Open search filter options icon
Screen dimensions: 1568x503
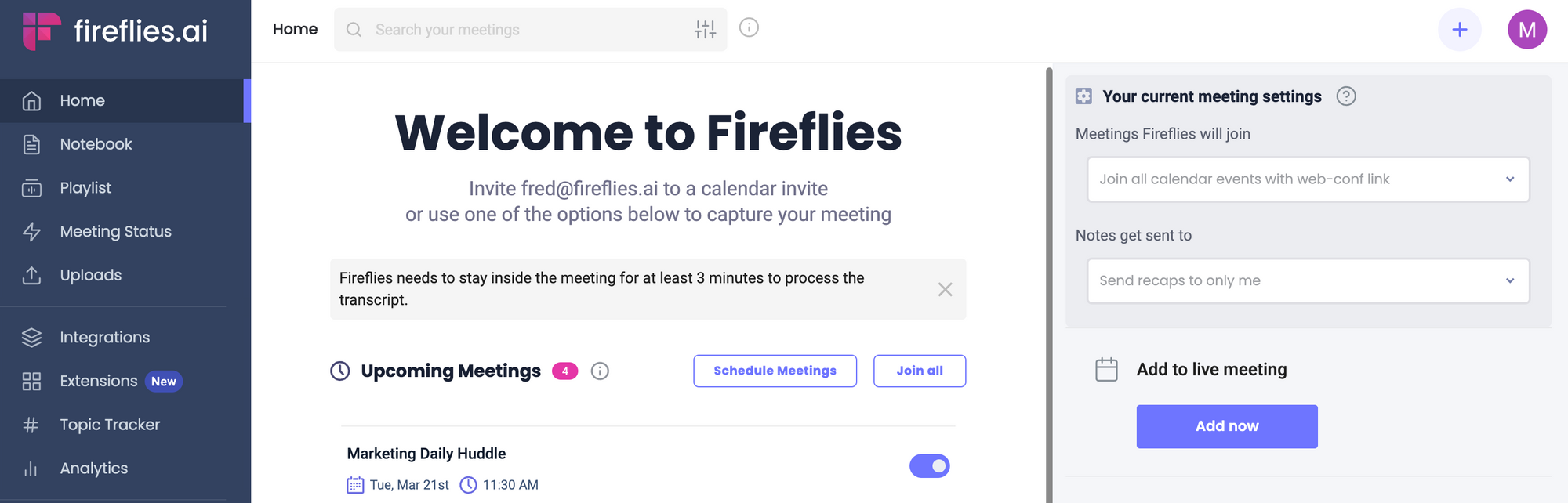click(705, 29)
